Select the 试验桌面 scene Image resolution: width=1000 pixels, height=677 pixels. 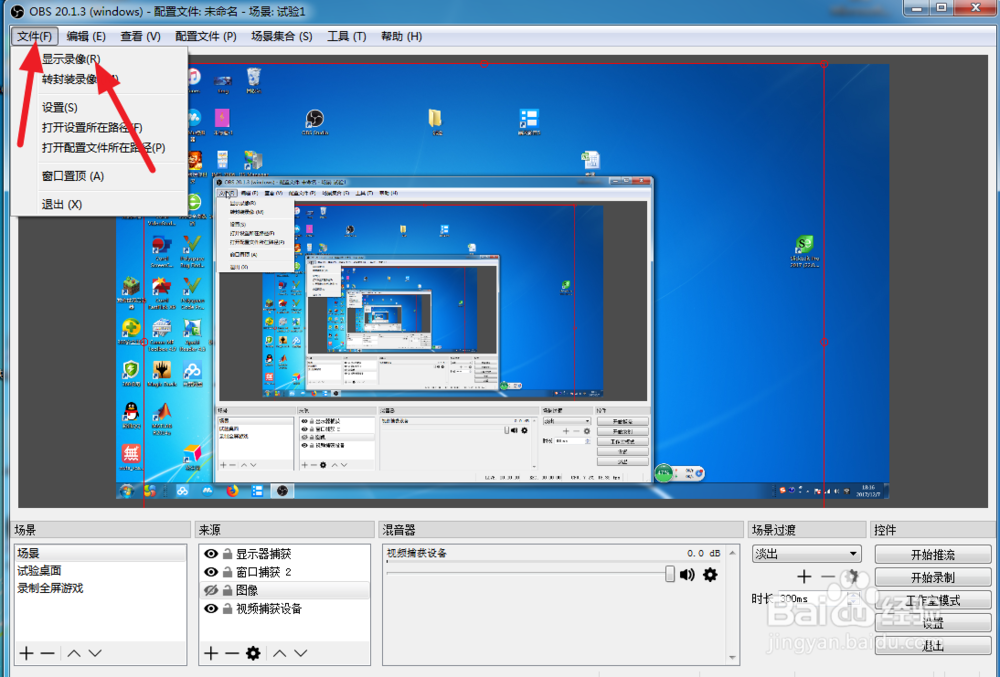[100, 571]
